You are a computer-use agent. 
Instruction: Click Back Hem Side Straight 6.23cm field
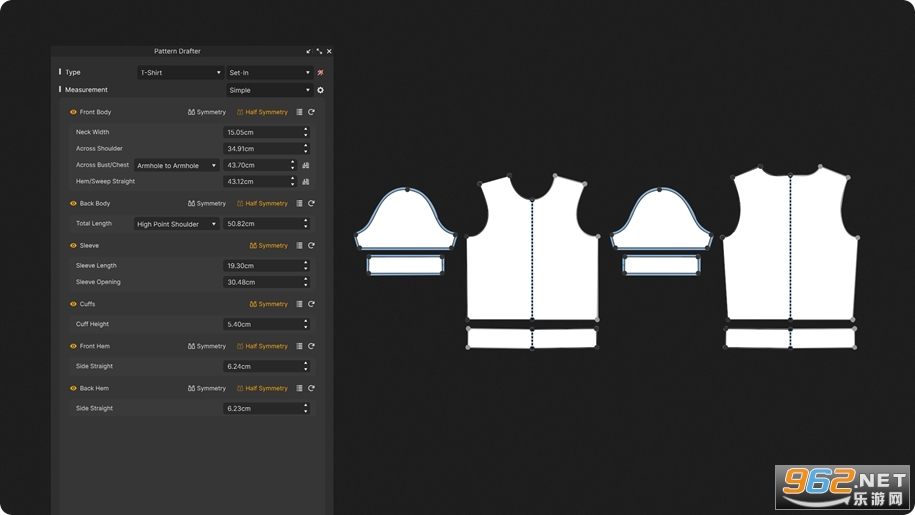click(266, 408)
